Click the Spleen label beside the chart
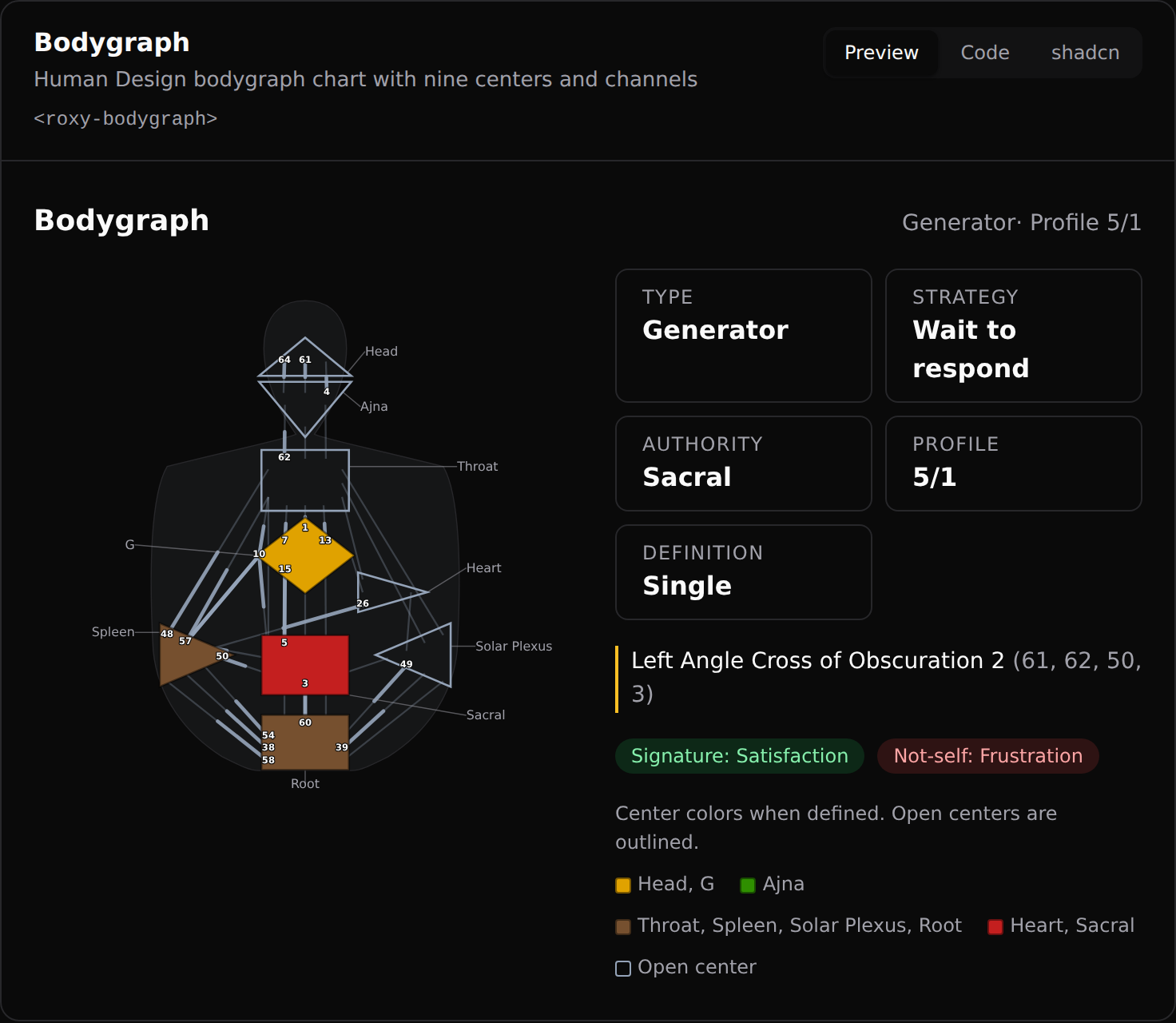 113,632
